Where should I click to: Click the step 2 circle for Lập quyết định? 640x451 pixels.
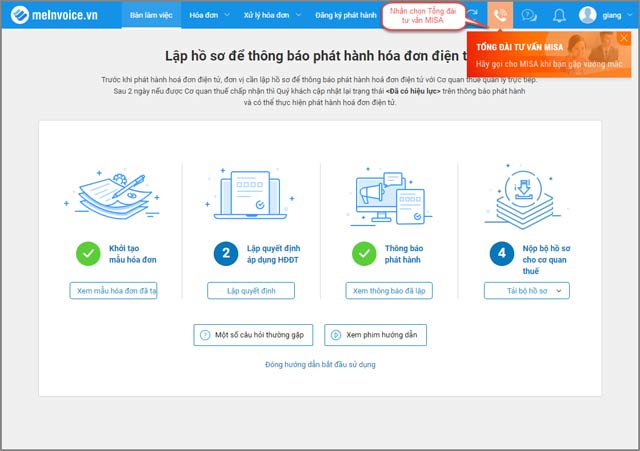226,253
